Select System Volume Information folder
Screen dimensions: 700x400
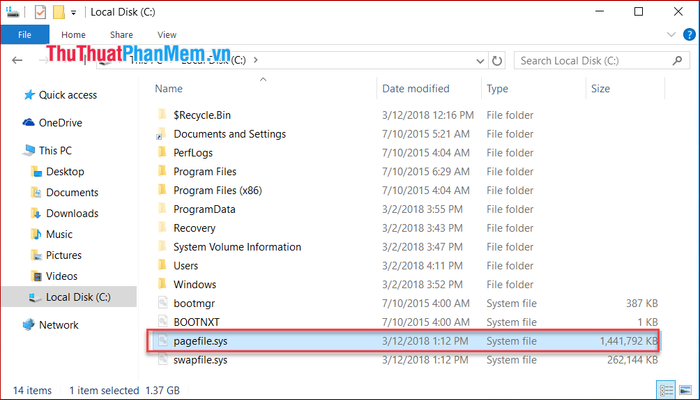click(237, 247)
